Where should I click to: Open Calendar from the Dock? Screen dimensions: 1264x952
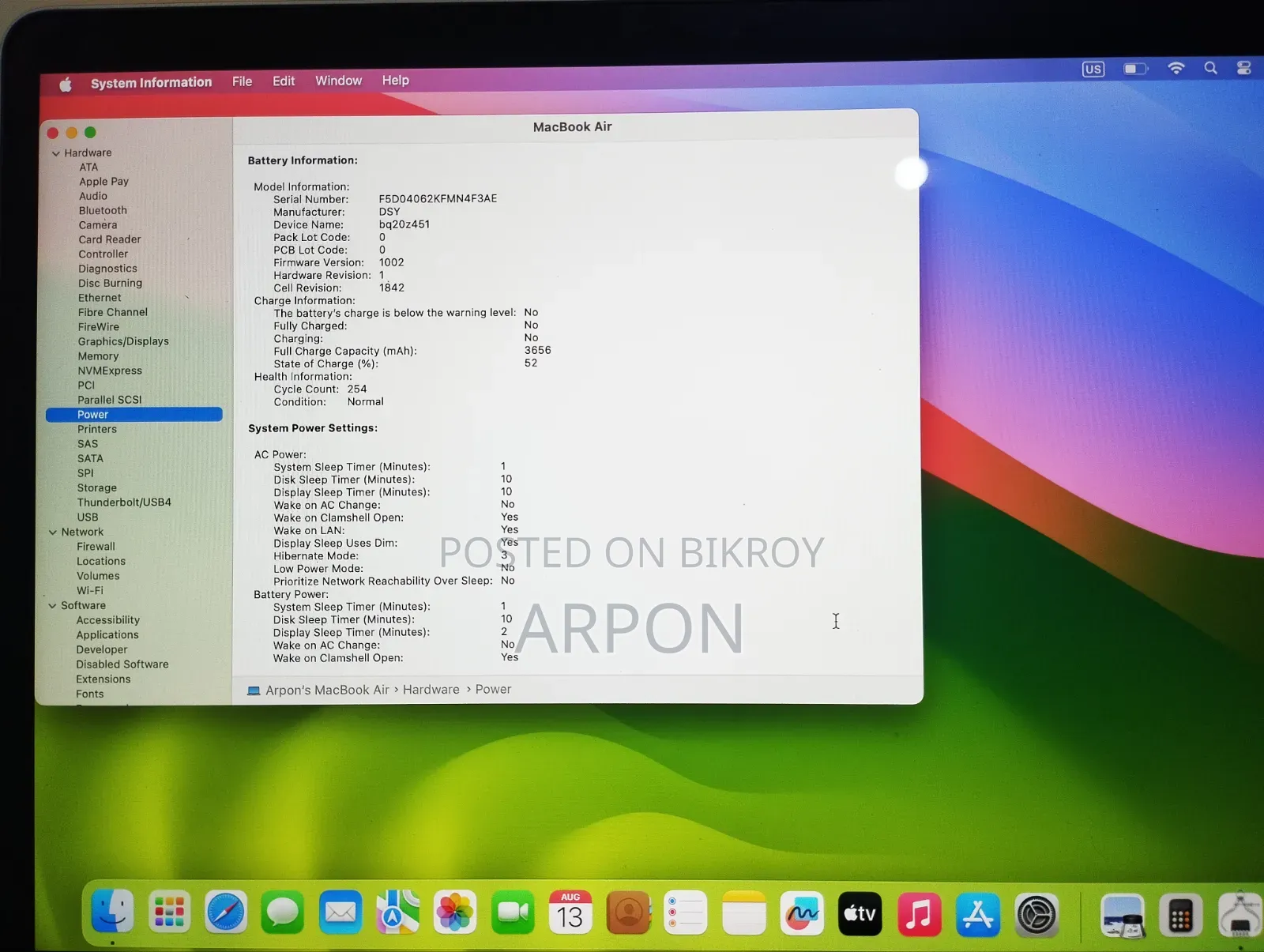coord(570,913)
